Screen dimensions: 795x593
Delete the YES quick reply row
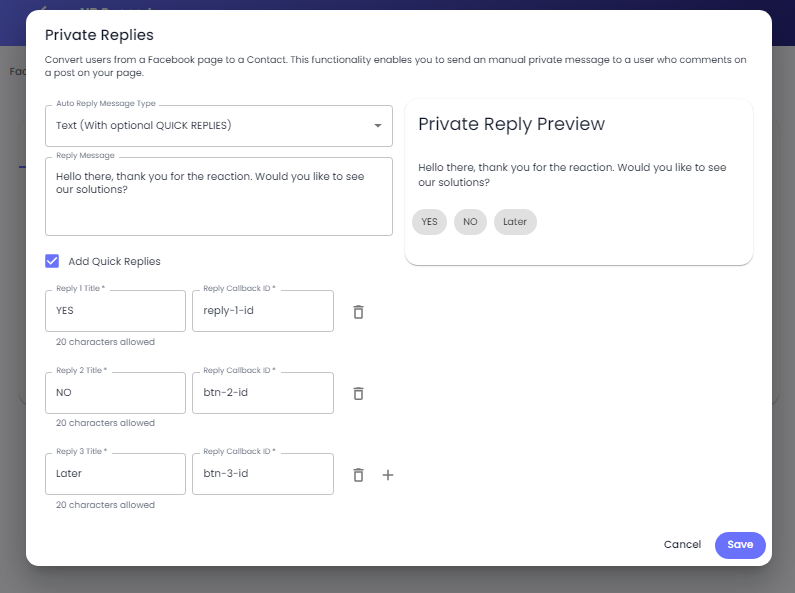(358, 312)
